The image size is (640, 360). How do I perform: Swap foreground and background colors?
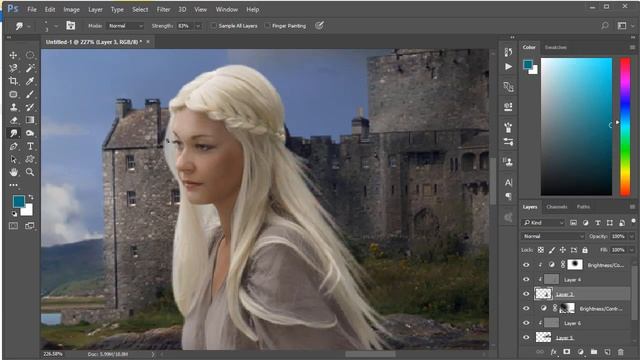tap(31, 197)
